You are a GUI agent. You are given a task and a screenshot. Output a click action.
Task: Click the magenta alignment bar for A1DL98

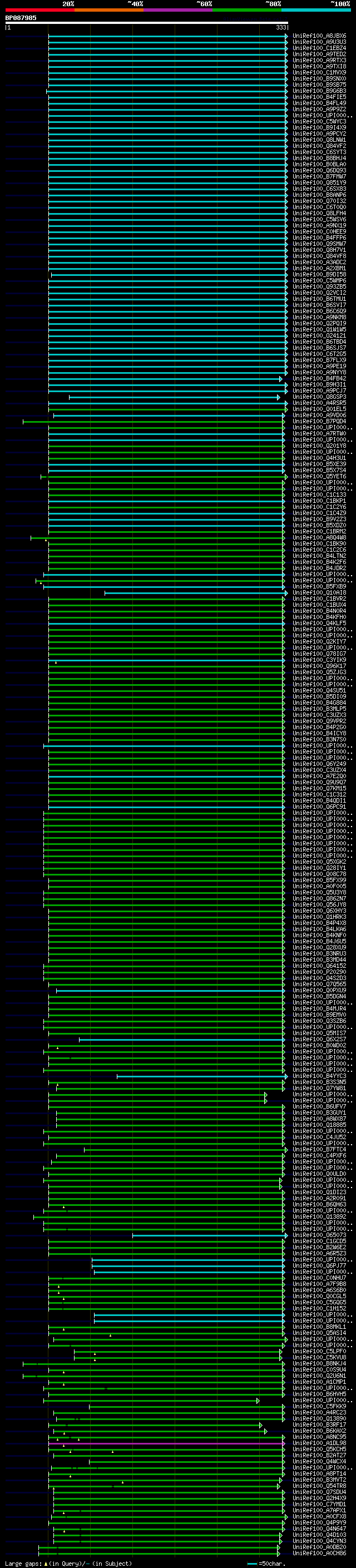tap(166, 1443)
